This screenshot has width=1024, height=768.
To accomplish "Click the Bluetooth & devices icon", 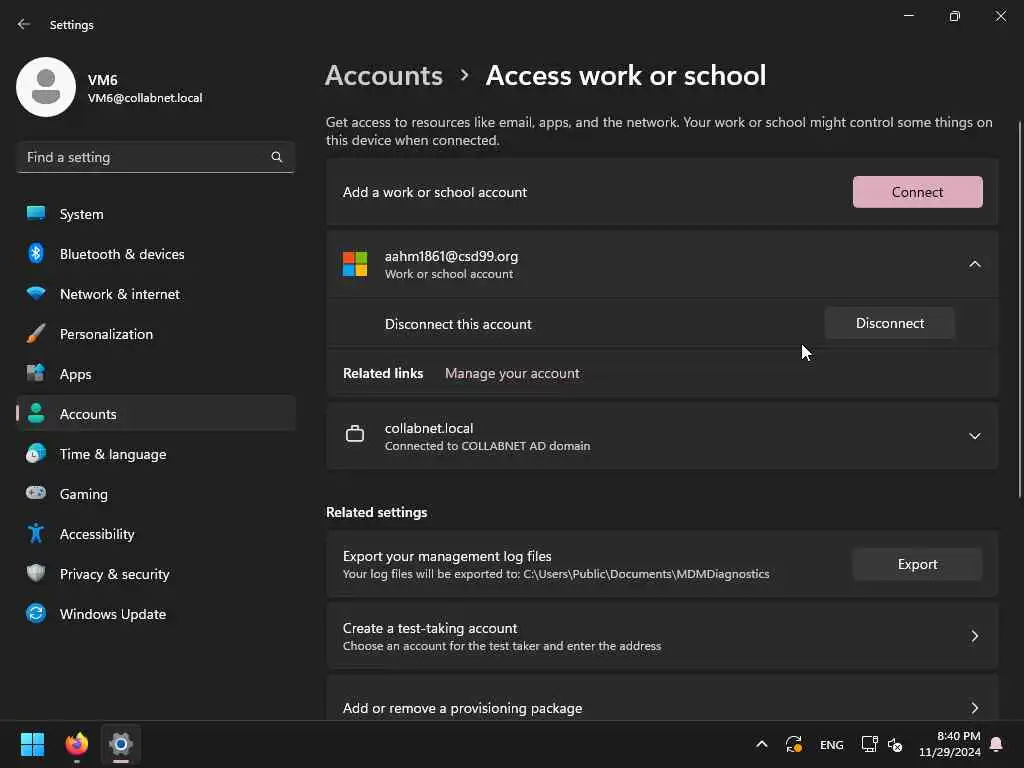I will (x=36, y=254).
